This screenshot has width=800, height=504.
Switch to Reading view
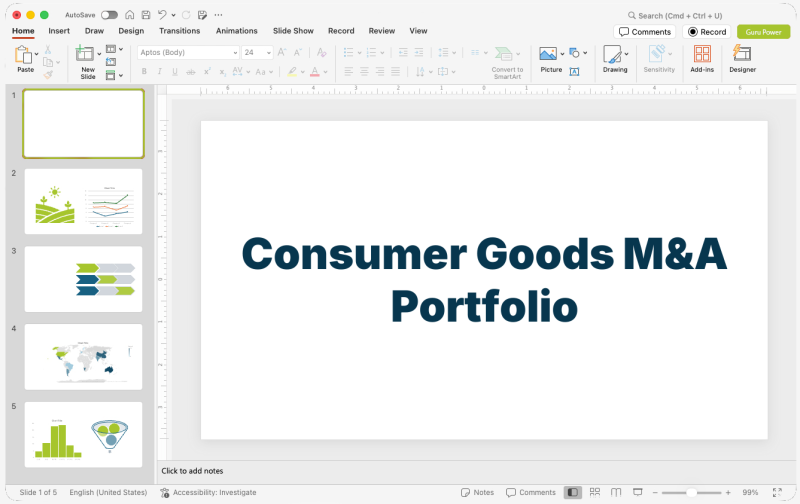click(616, 492)
